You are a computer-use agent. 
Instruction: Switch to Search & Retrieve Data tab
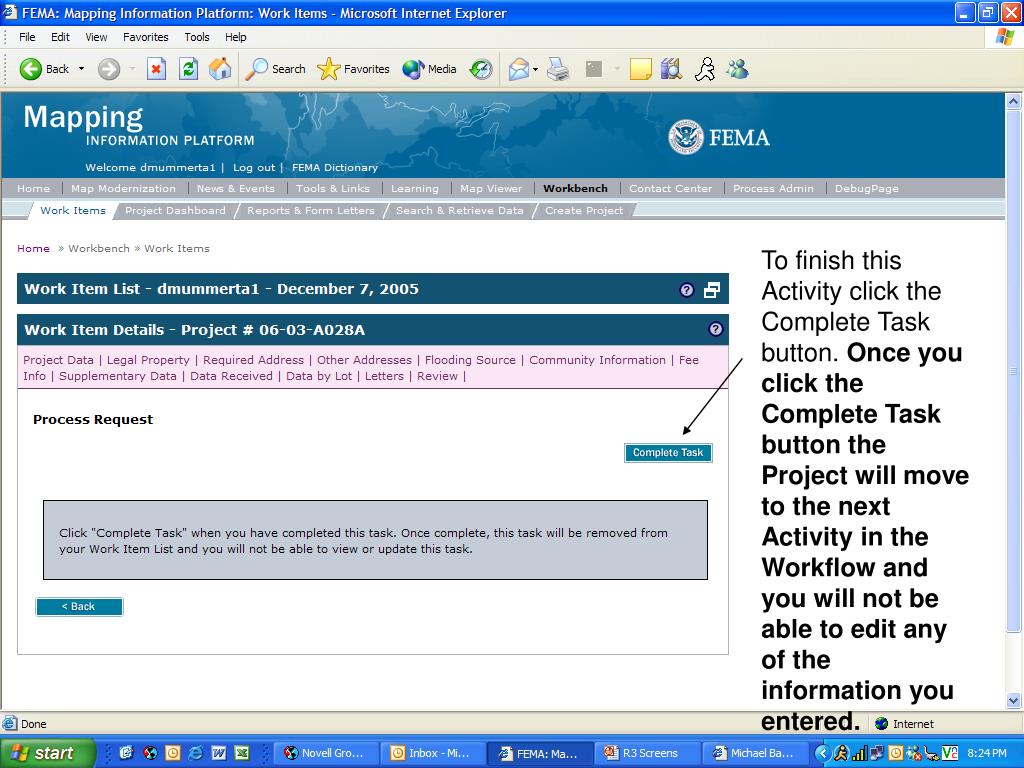click(460, 211)
